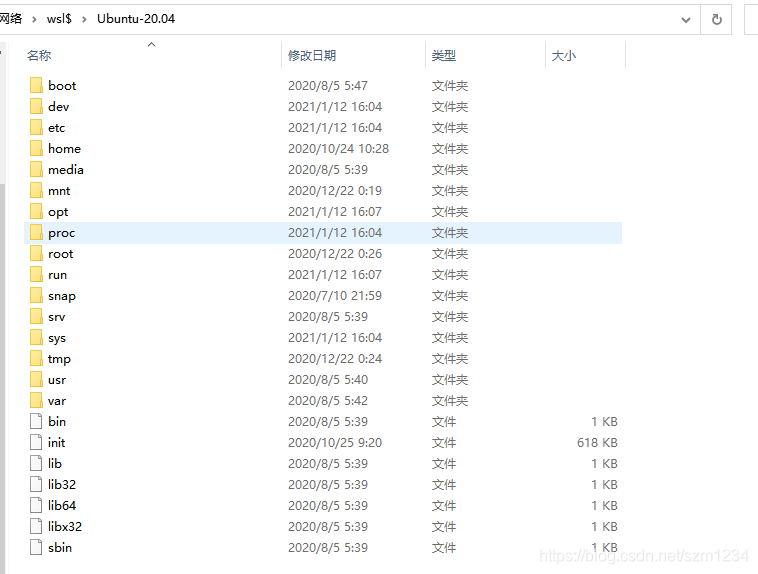Click the date 2020/10/25 9:20
The image size is (758, 574).
pos(335,442)
